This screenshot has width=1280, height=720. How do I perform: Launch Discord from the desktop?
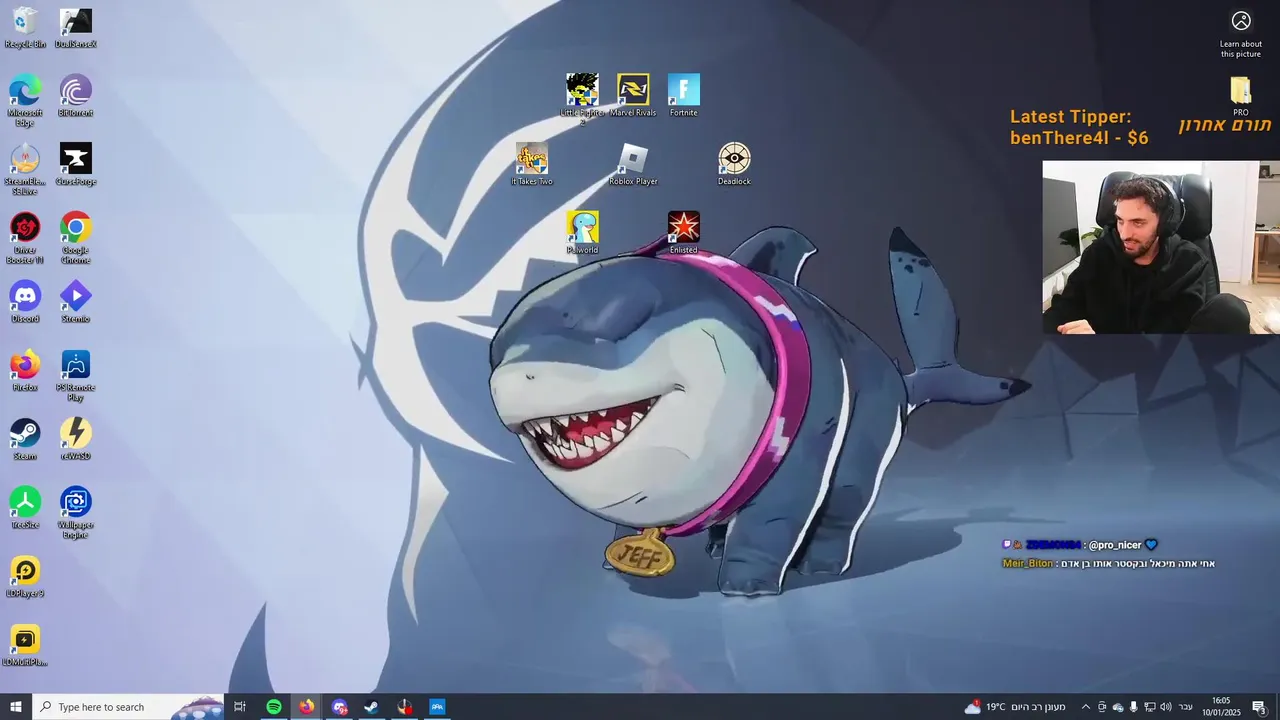pyautogui.click(x=25, y=301)
